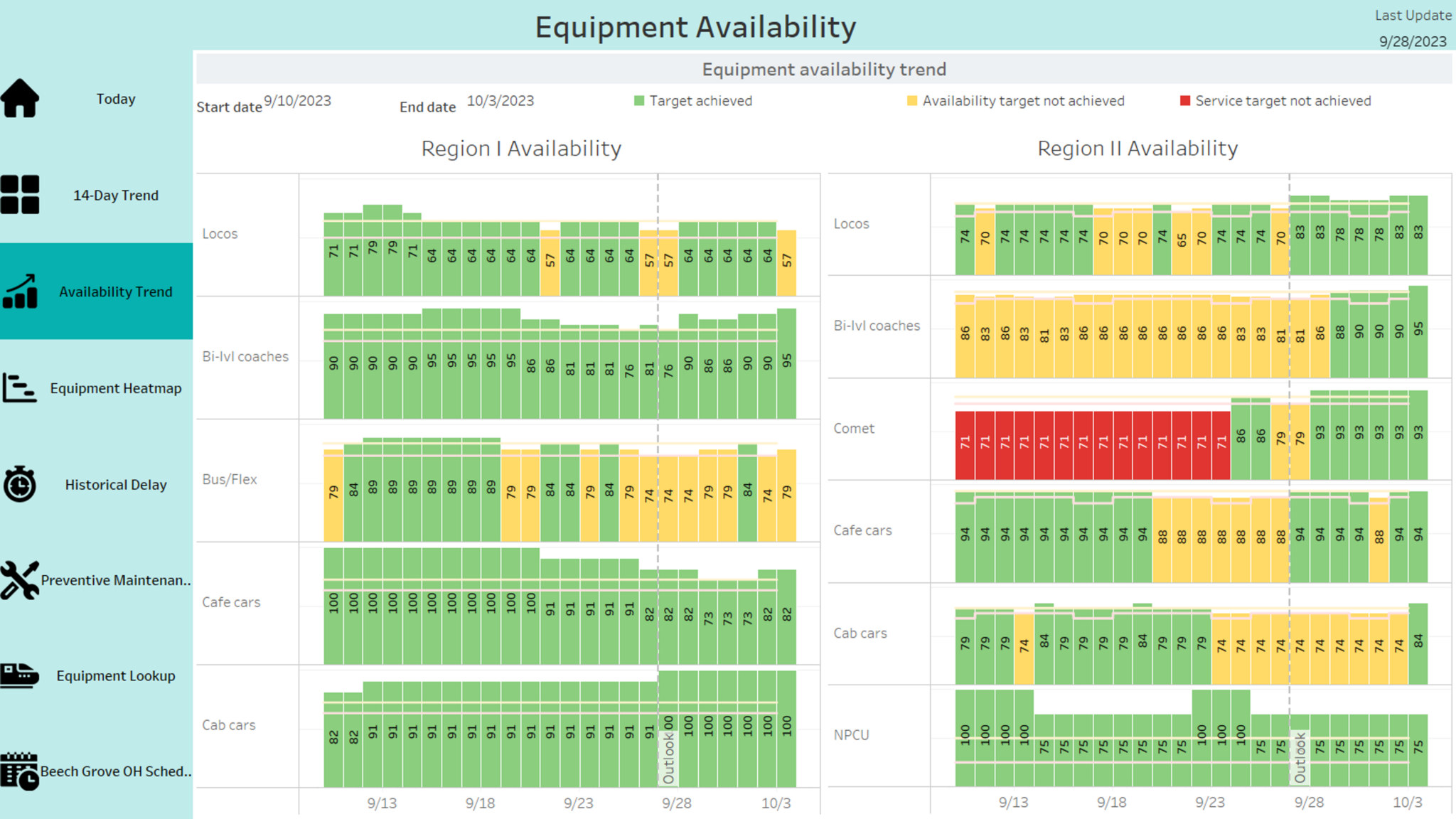
Task: Click the Beech Grove OH Schedule label
Action: point(116,771)
